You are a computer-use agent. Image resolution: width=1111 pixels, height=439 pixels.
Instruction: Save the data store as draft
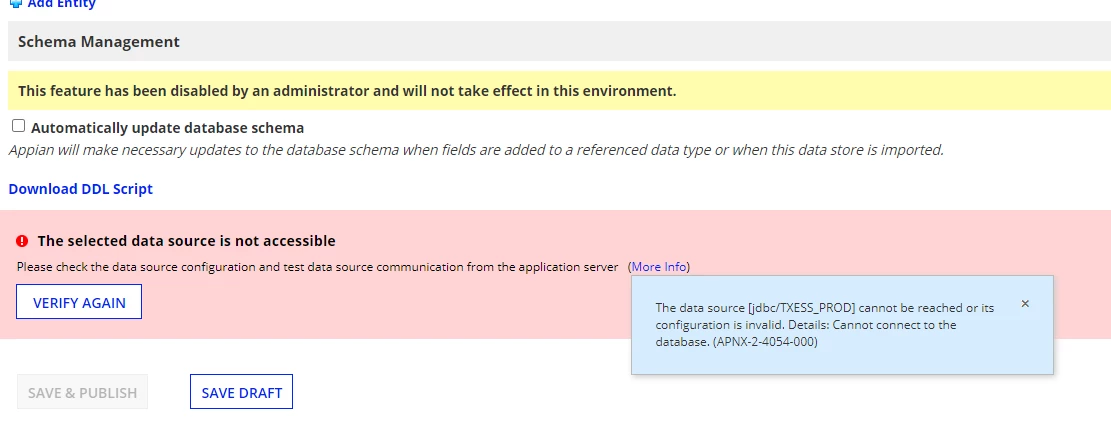pyautogui.click(x=242, y=392)
